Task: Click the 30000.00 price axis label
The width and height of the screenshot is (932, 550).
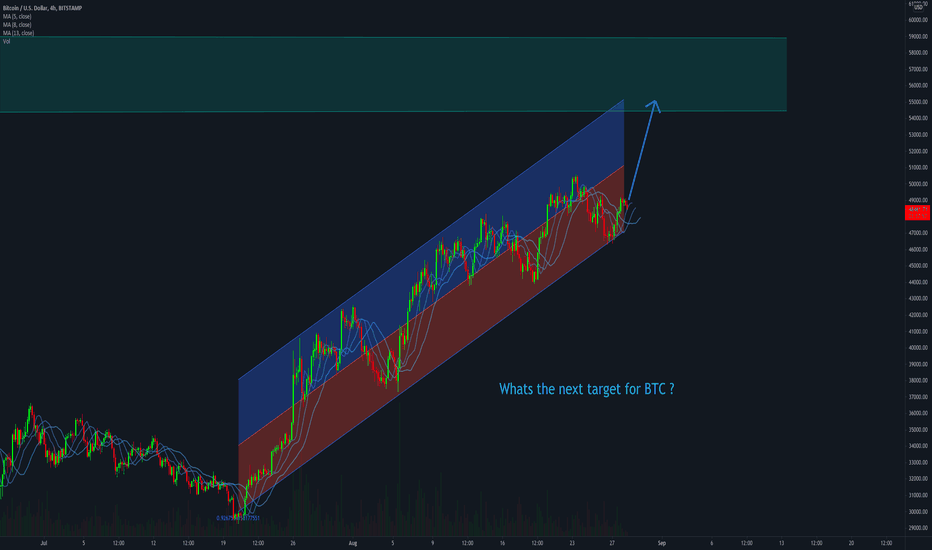Action: tap(918, 511)
